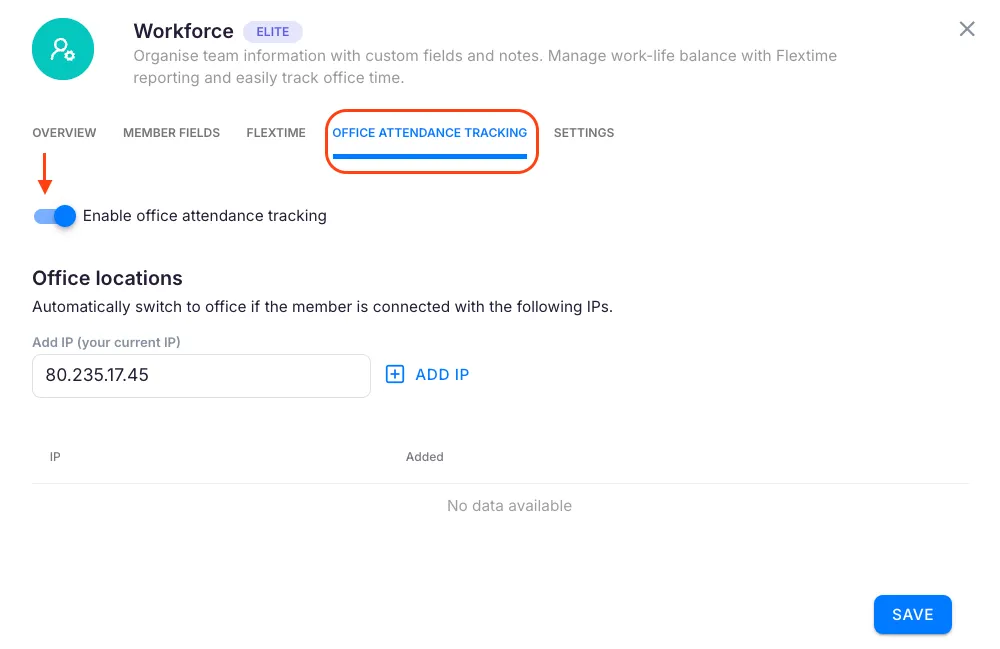This screenshot has height=649, width=1000.
Task: Save the attendance tracking settings
Action: 912,615
